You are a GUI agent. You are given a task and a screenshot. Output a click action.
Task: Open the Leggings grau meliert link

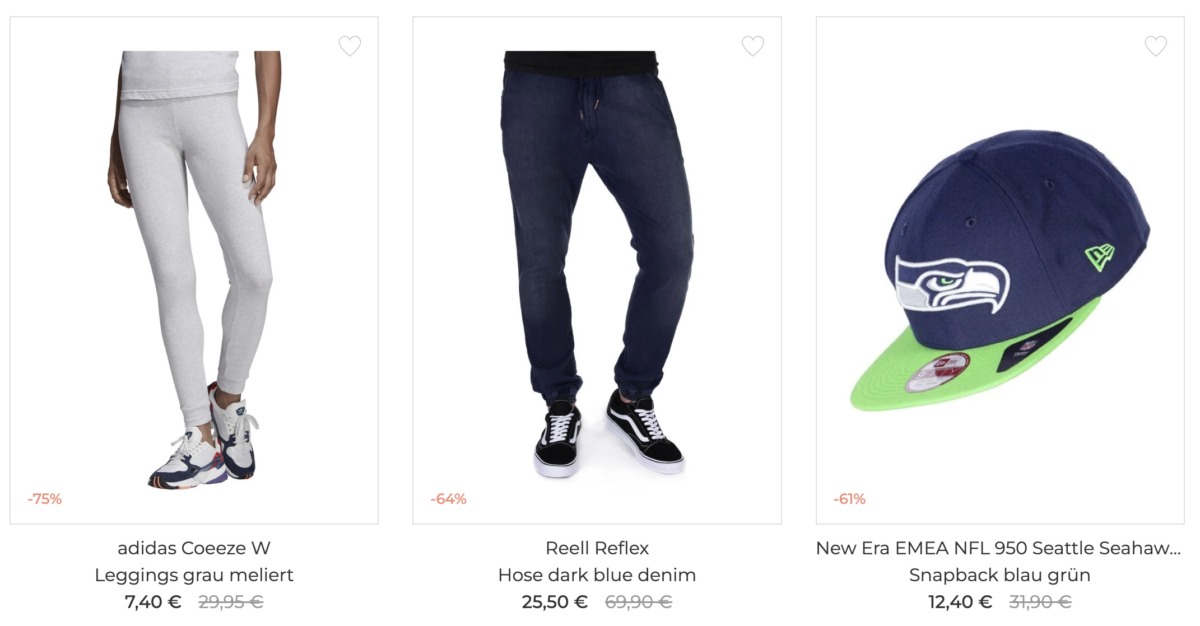click(194, 575)
